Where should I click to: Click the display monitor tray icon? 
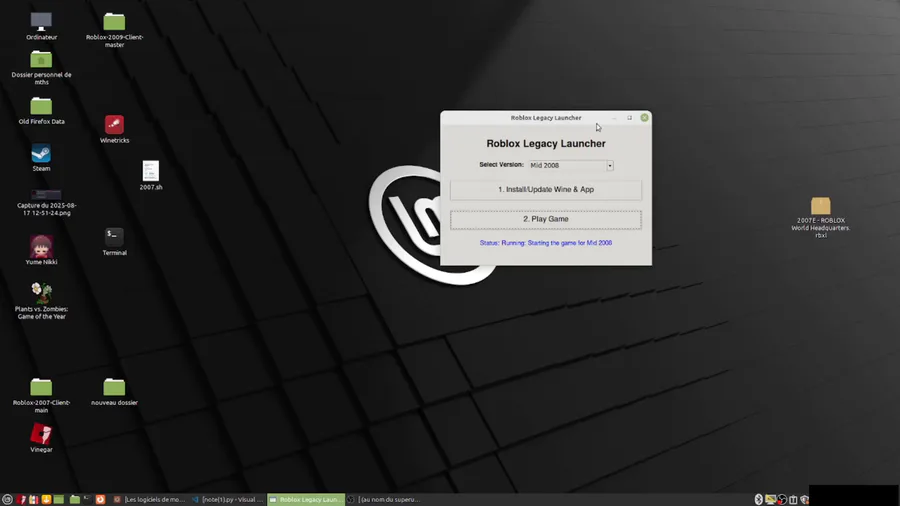pos(770,500)
